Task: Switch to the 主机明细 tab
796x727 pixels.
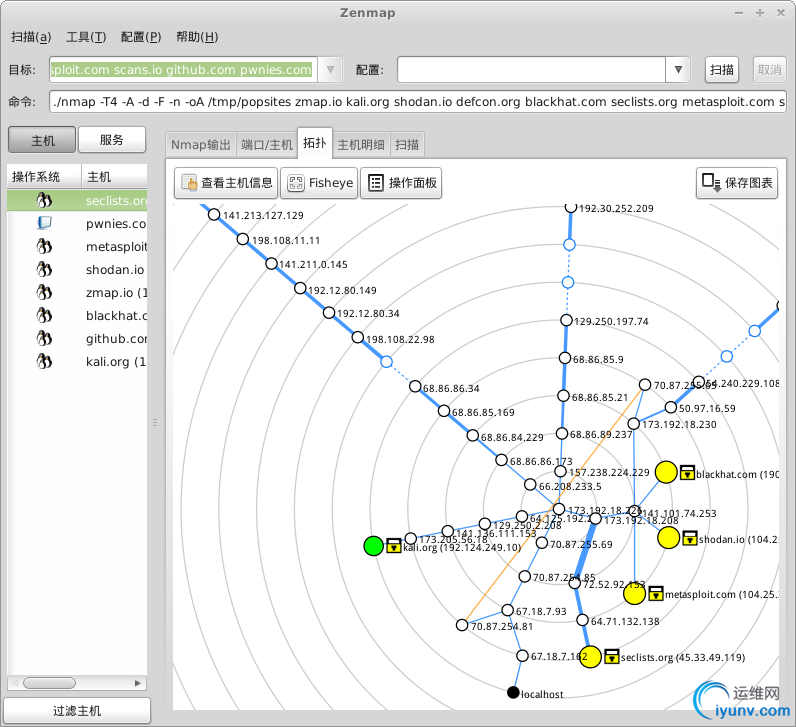Action: point(360,145)
